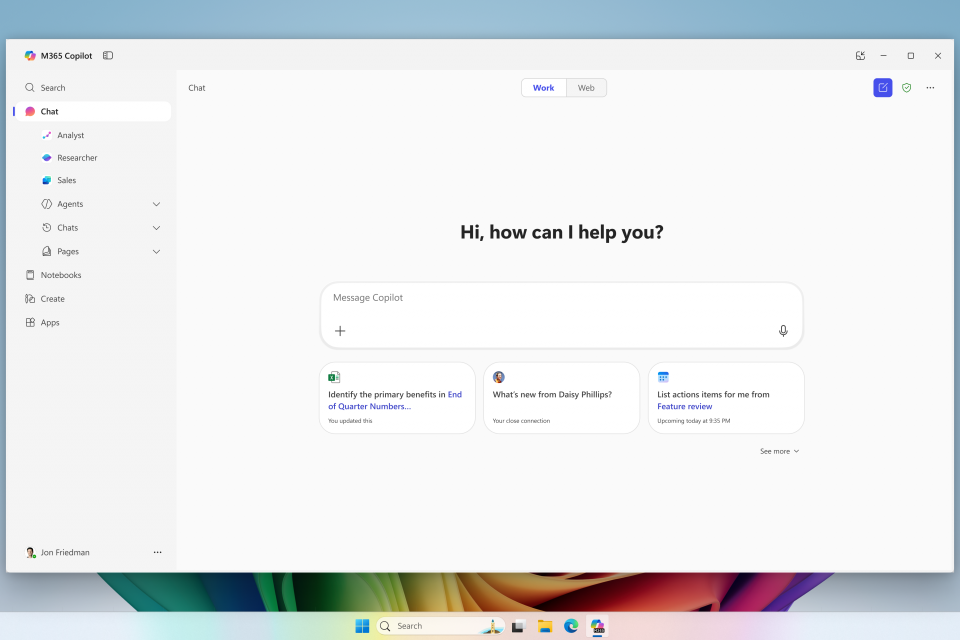Image resolution: width=960 pixels, height=640 pixels.
Task: Click the new chat compose icon
Action: (x=882, y=88)
